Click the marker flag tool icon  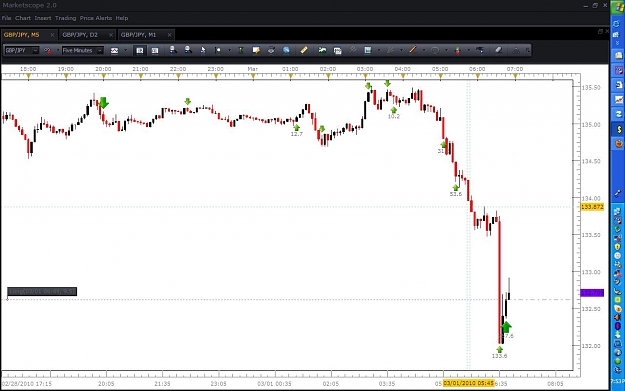click(218, 50)
